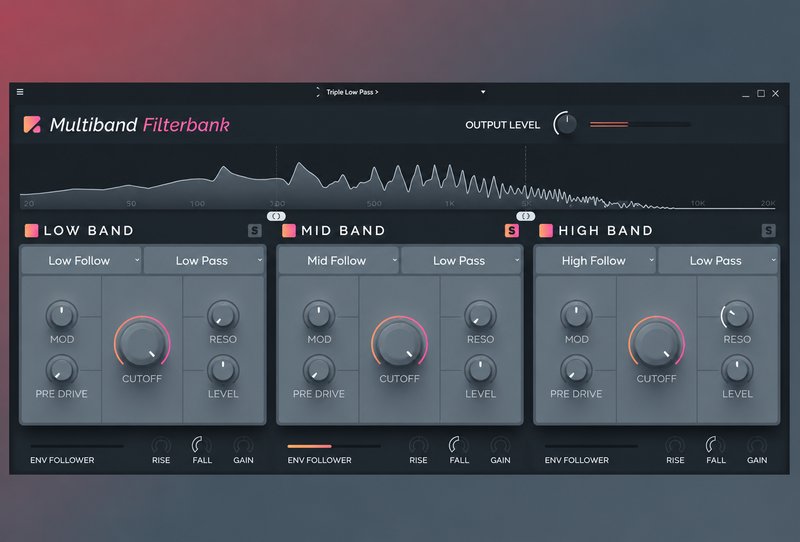
Task: Click the Mid Band envelope RISE knob
Action: (418, 445)
